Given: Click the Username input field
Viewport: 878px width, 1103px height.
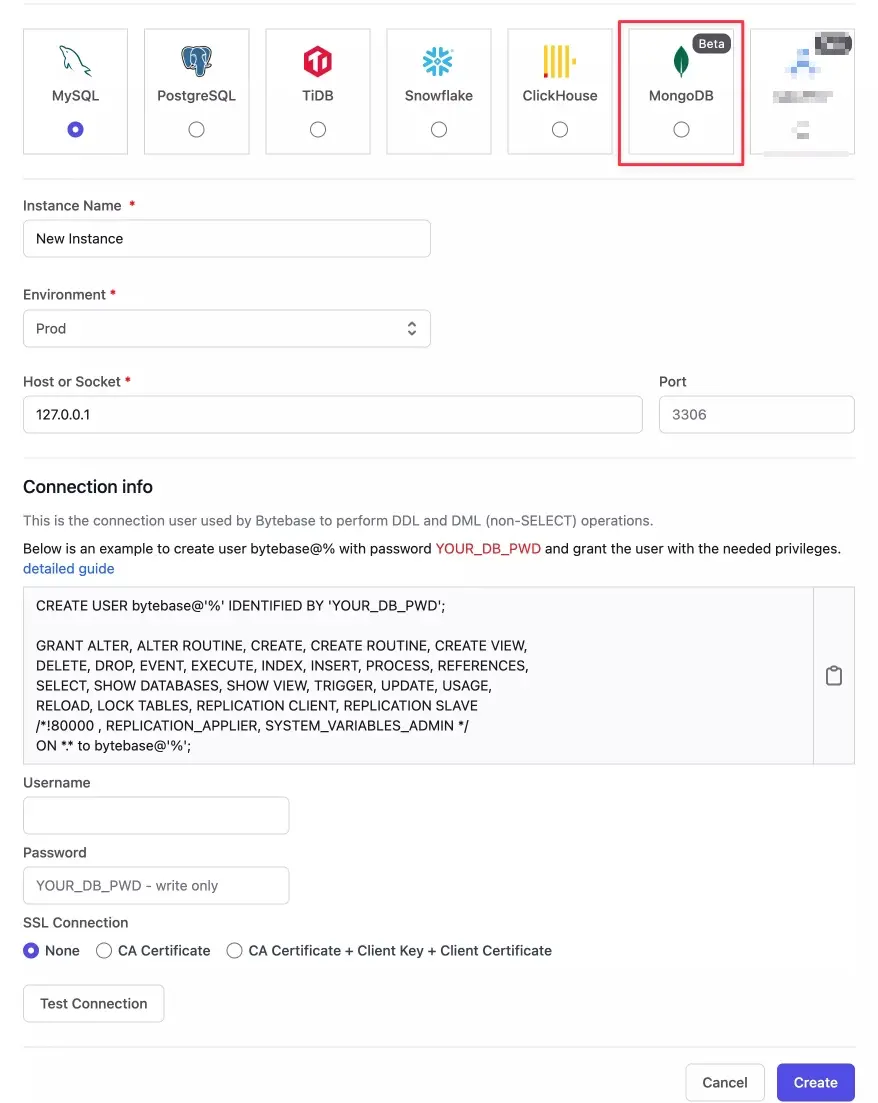Looking at the screenshot, I should 155,815.
